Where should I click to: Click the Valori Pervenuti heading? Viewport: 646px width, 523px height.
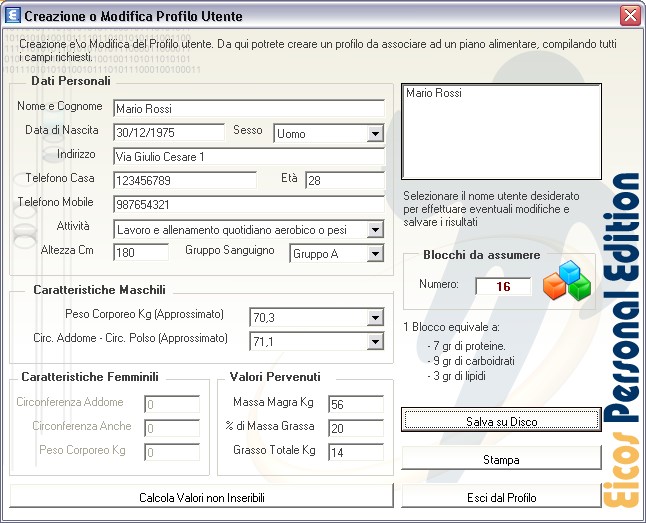click(275, 376)
